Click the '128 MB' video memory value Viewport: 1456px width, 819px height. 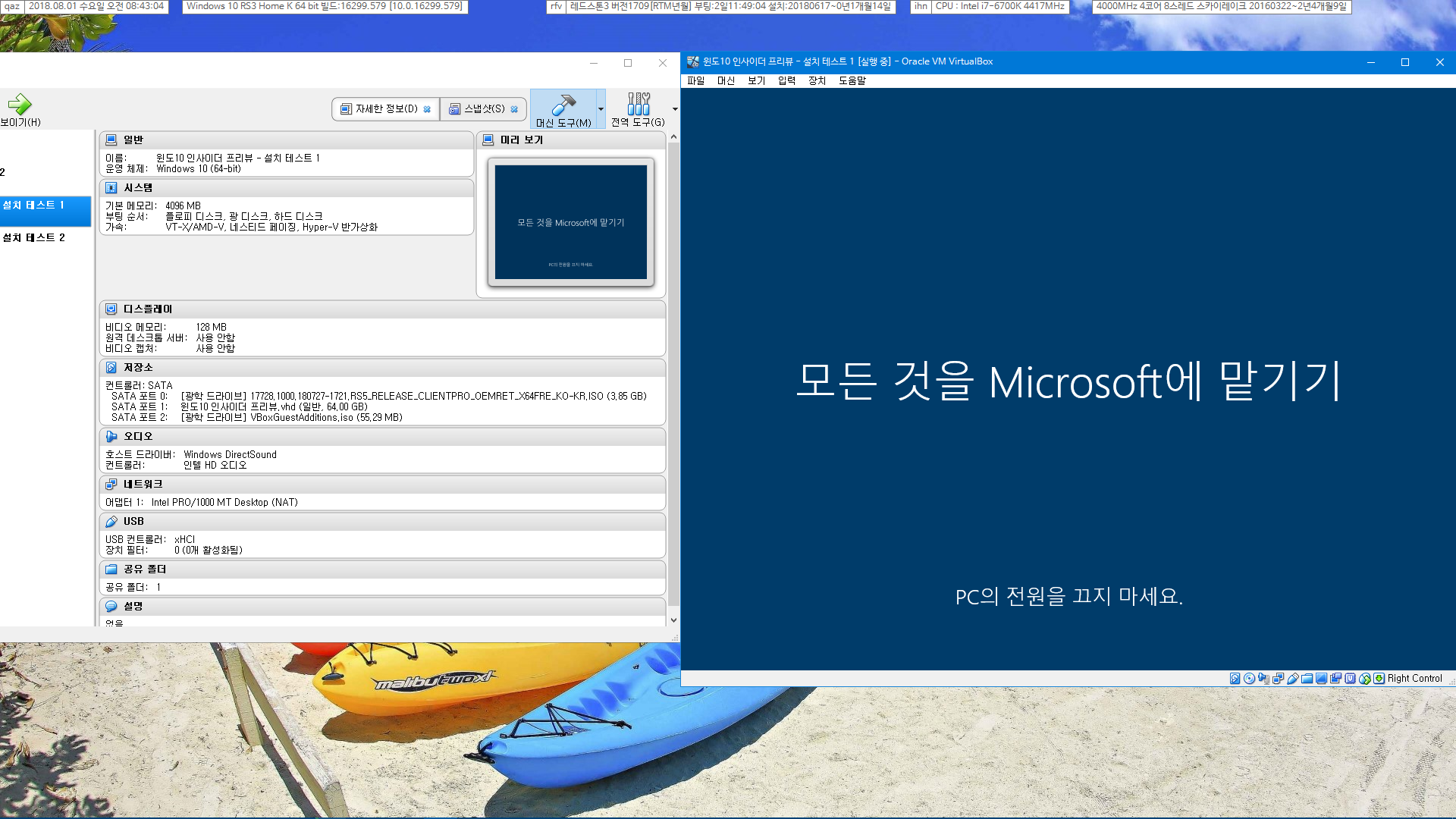click(x=211, y=327)
